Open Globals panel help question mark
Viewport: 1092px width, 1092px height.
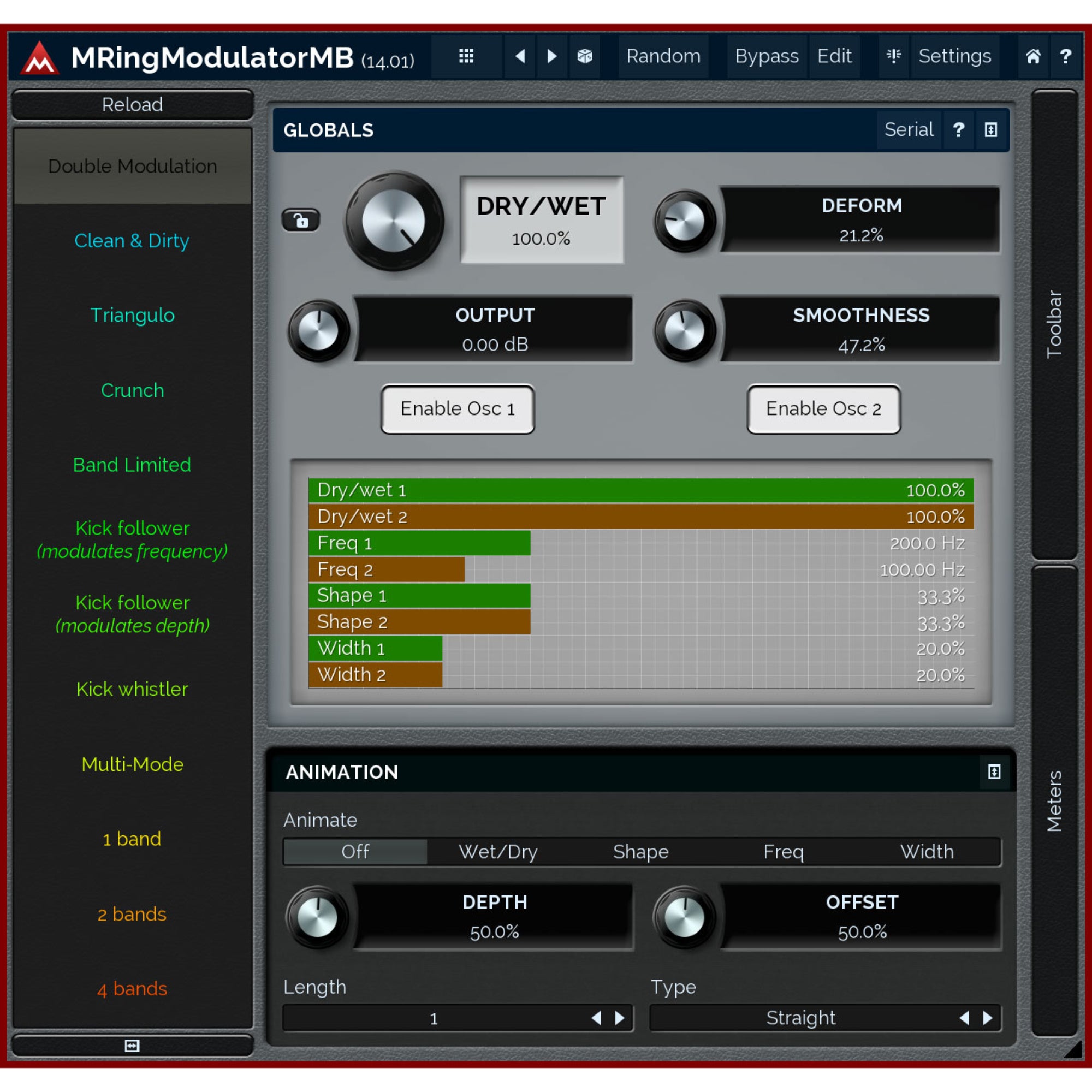click(959, 130)
